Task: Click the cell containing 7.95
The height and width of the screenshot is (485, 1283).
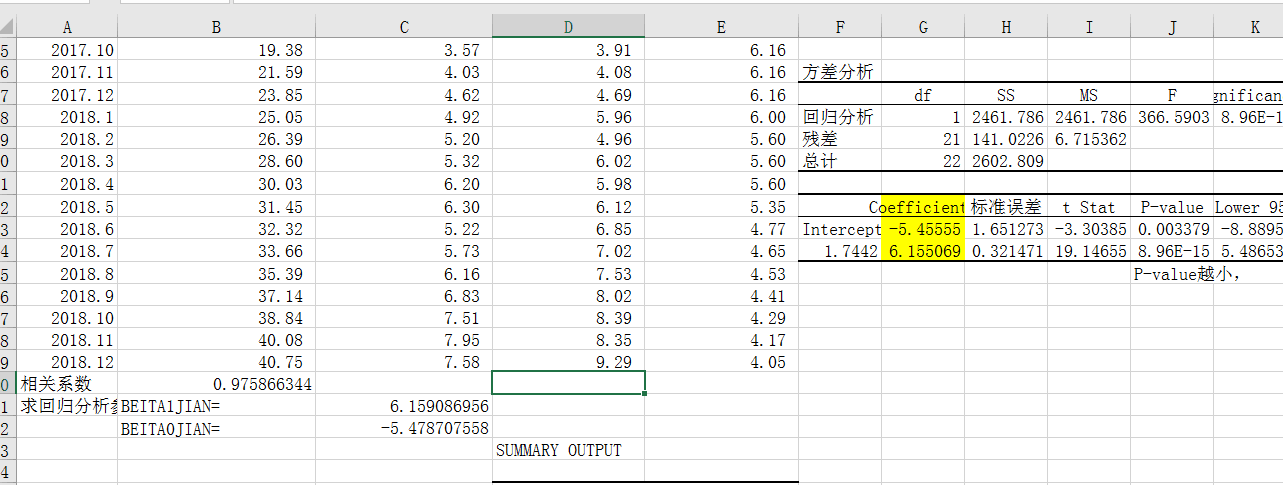Action: click(404, 340)
